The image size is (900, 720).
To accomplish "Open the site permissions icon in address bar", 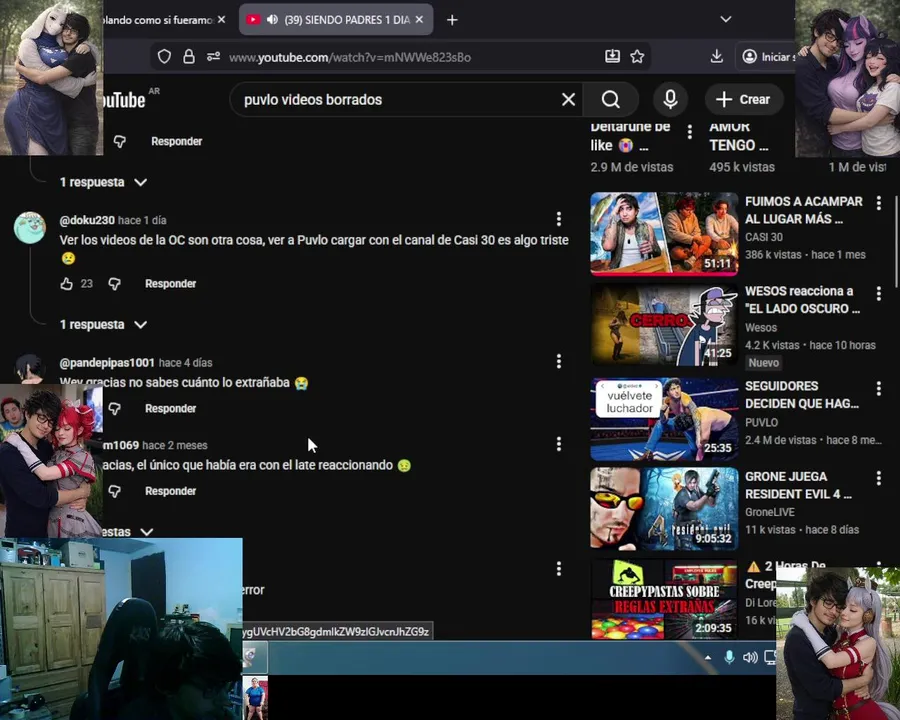I will (214, 56).
